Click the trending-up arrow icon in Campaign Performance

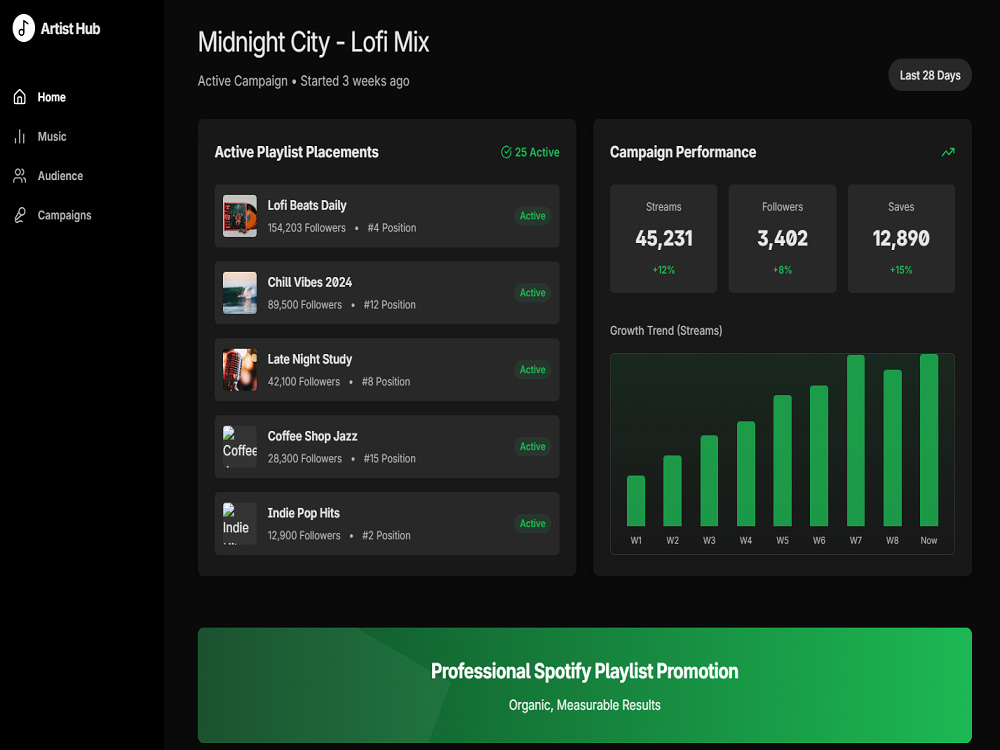[x=948, y=152]
